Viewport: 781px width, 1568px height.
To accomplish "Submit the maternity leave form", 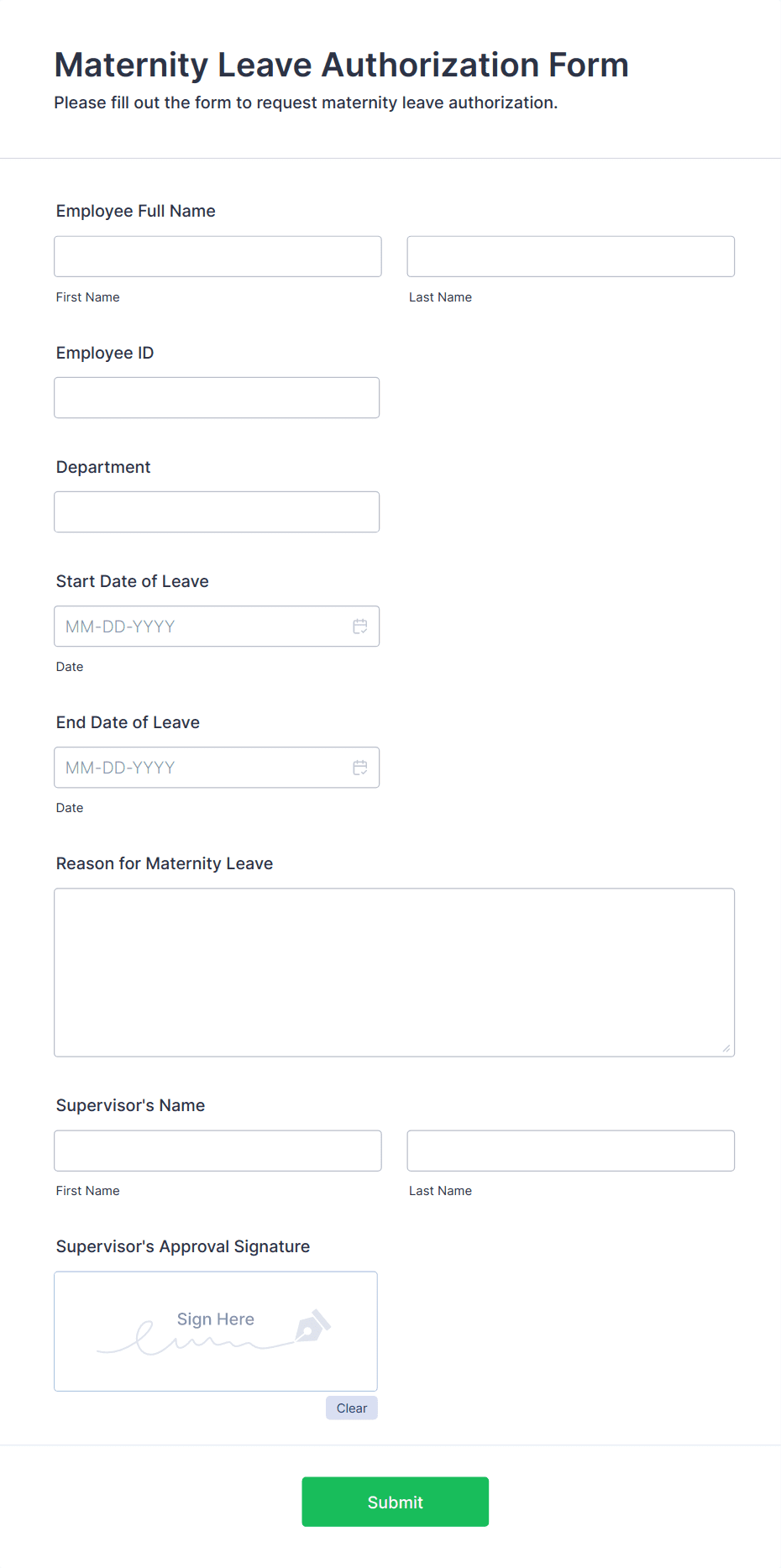I will [x=395, y=1502].
